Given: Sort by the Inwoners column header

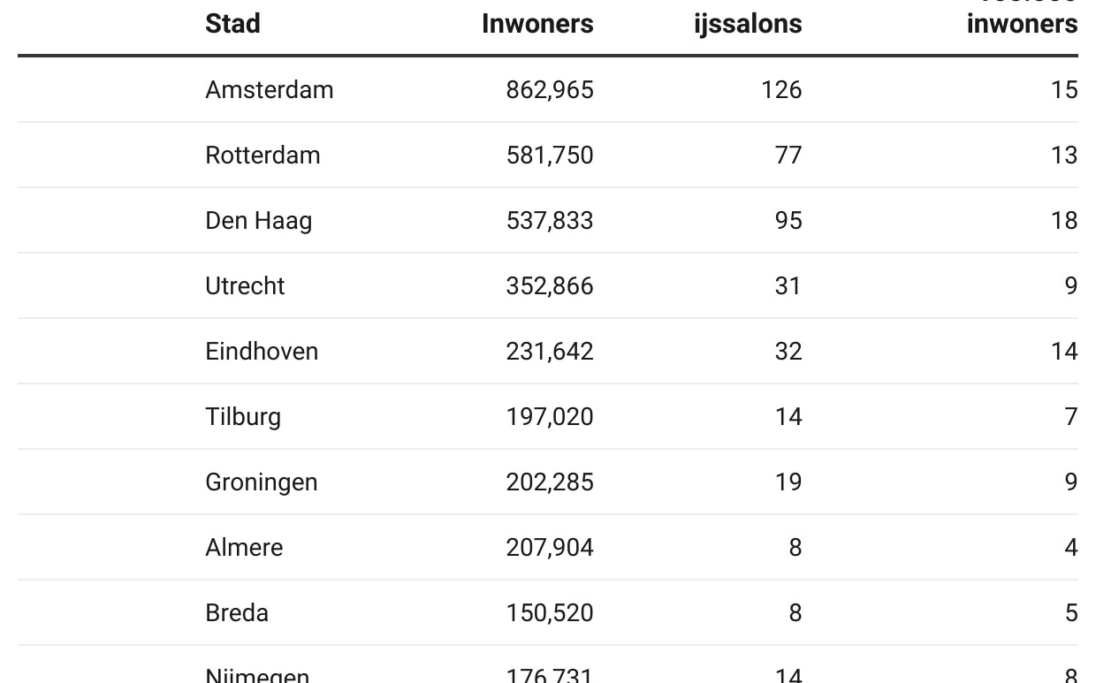Looking at the screenshot, I should point(537,24).
